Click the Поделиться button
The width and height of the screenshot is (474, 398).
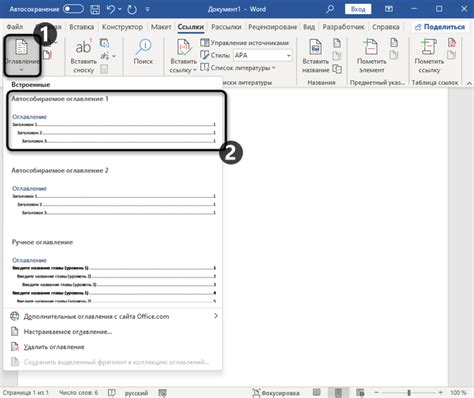(x=440, y=27)
